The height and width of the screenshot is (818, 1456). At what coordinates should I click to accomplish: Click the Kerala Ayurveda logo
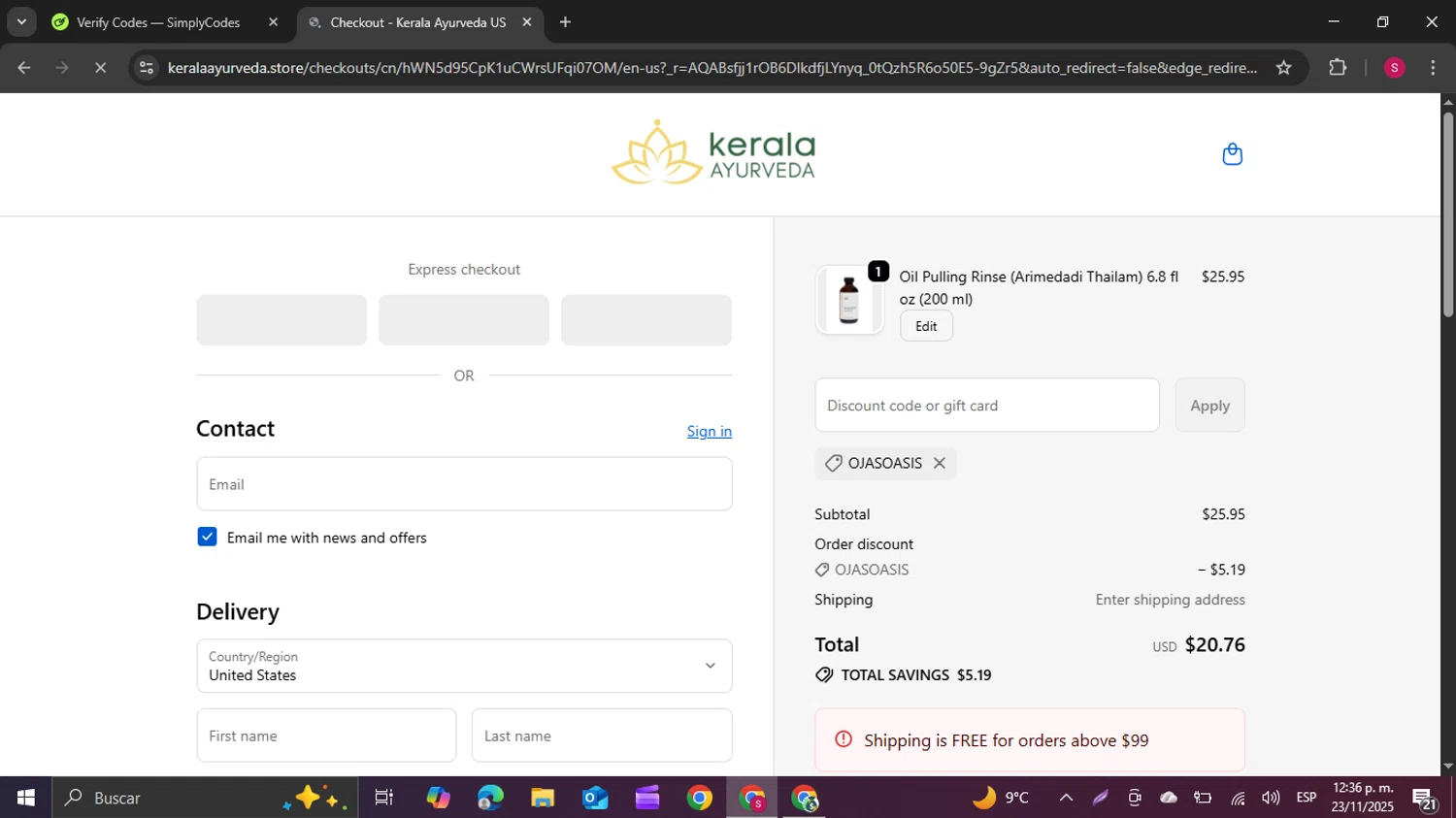pyautogui.click(x=713, y=153)
